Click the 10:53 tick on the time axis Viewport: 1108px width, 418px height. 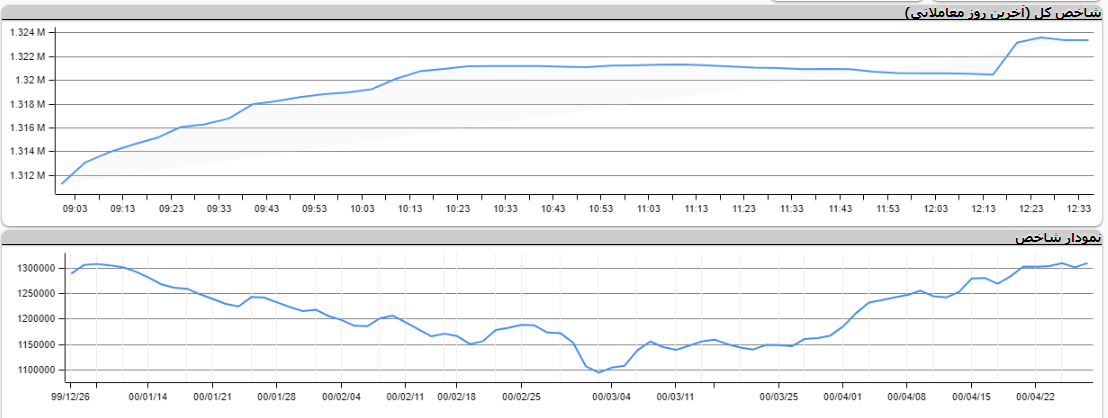point(601,208)
